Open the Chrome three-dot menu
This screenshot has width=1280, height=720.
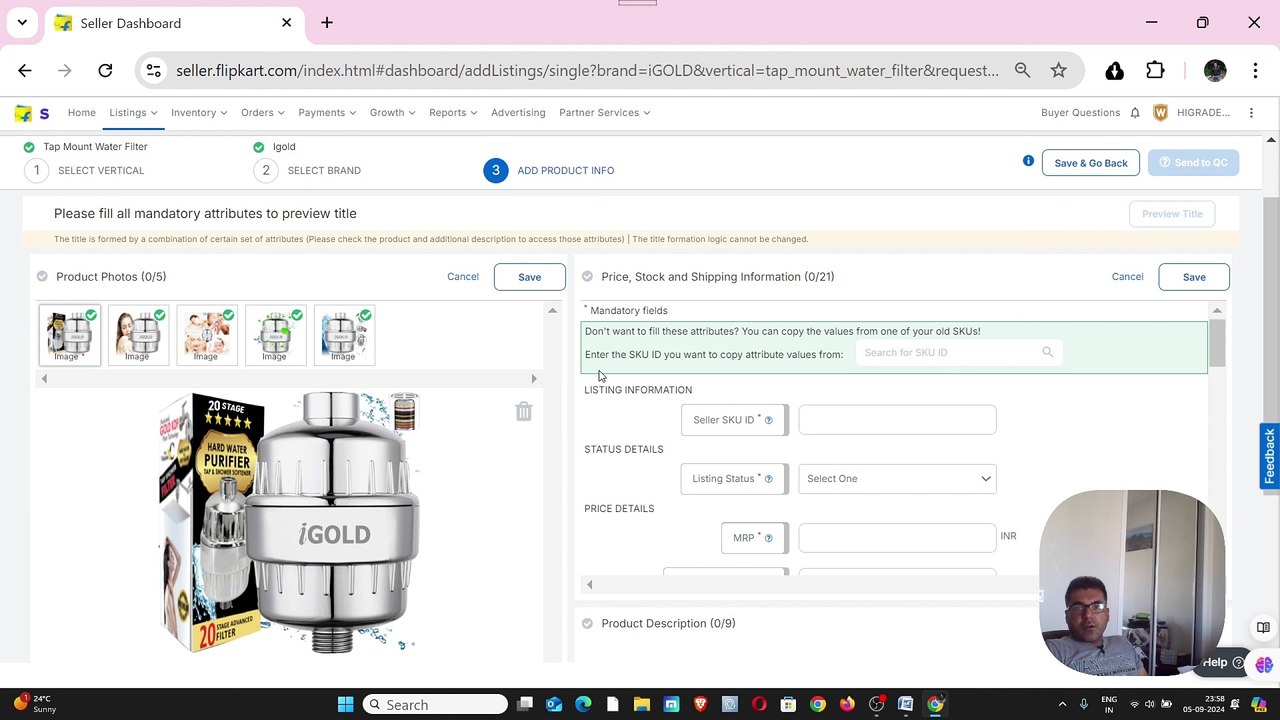pos(1255,70)
